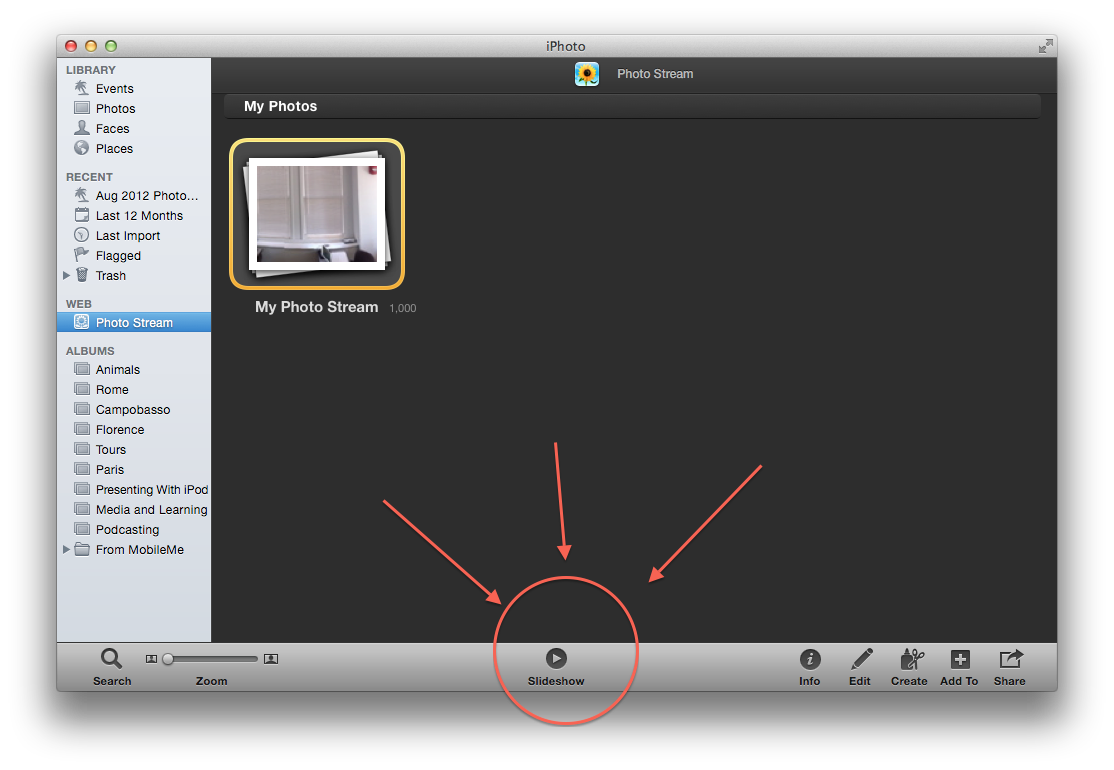Open the Search magnifier tool
Viewport: 1114px width, 770px height.
pos(112,658)
